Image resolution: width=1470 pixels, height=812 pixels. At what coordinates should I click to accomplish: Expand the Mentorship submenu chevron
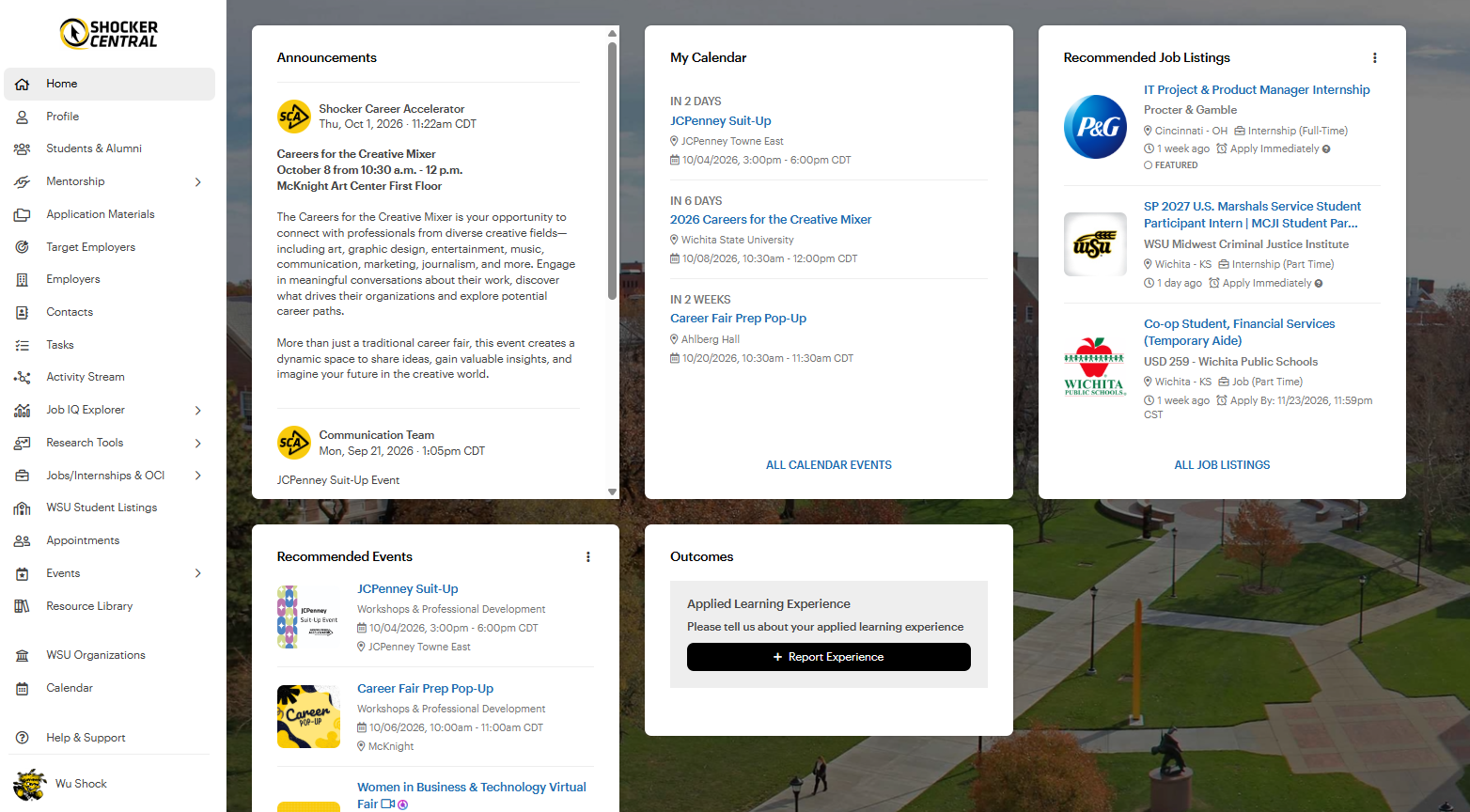click(198, 182)
